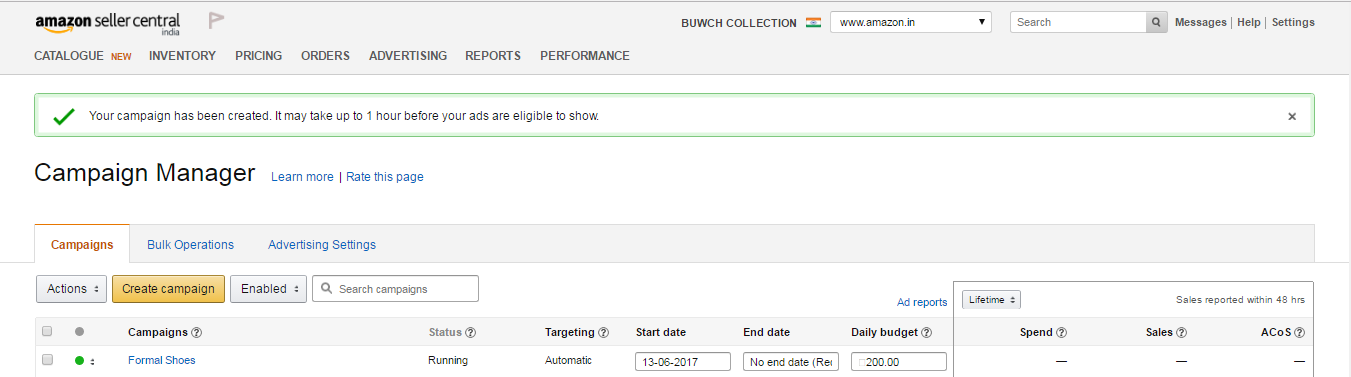Click the Targeting column help icon
This screenshot has width=1351, height=377.
point(604,332)
